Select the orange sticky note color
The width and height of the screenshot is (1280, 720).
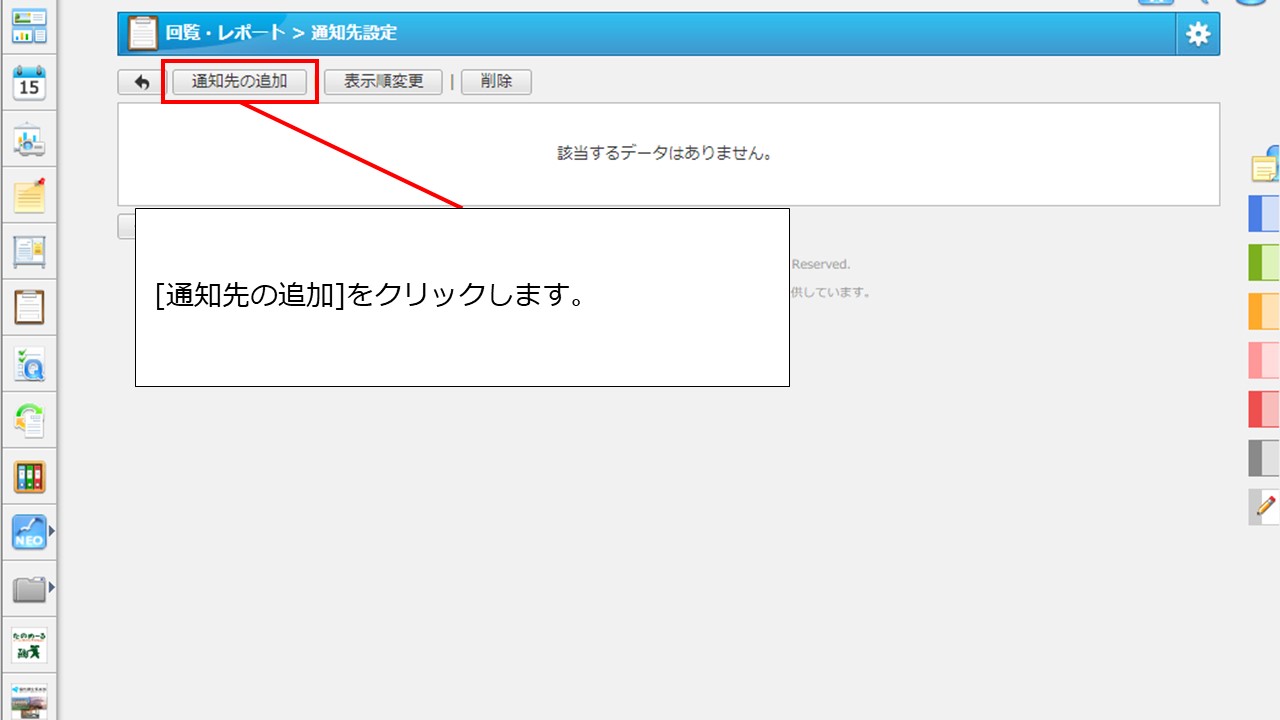click(x=1264, y=311)
